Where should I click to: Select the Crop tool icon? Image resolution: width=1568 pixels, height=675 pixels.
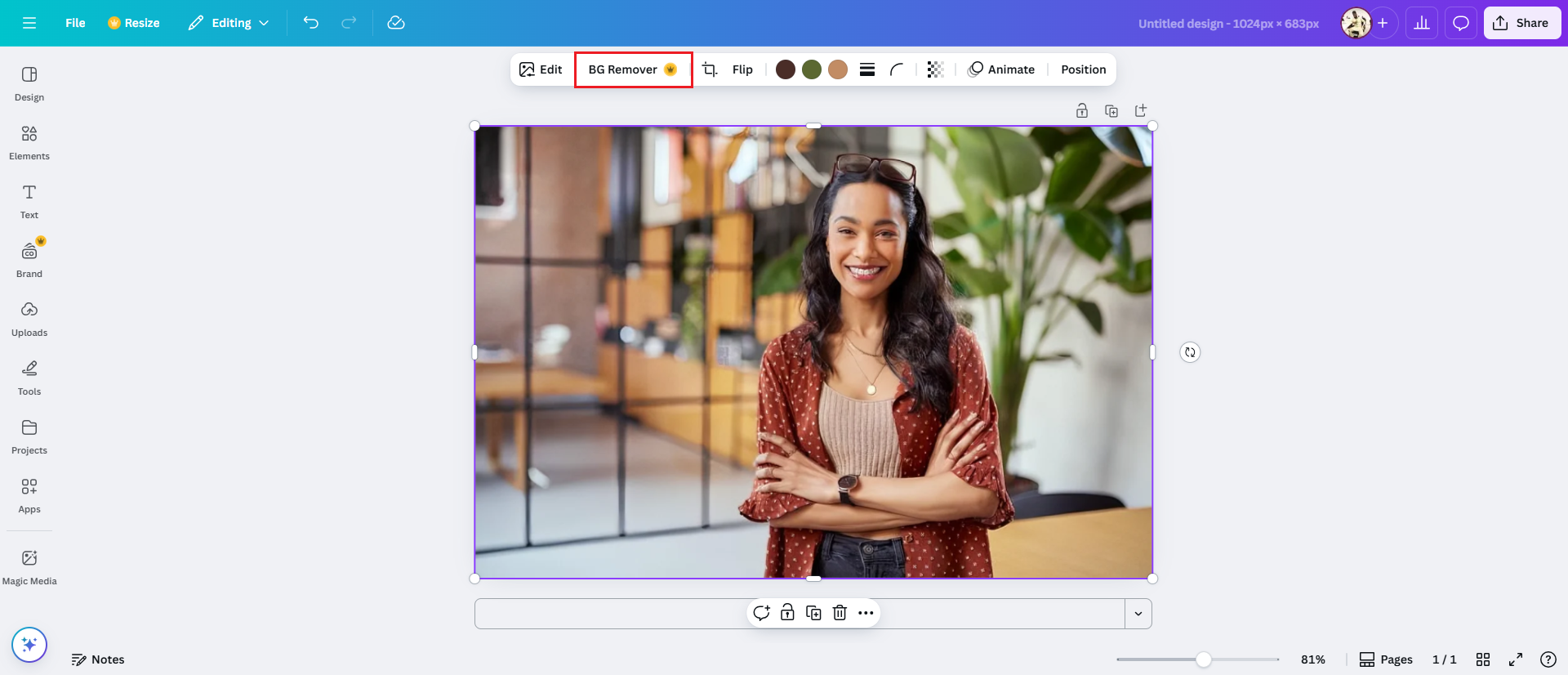point(710,69)
